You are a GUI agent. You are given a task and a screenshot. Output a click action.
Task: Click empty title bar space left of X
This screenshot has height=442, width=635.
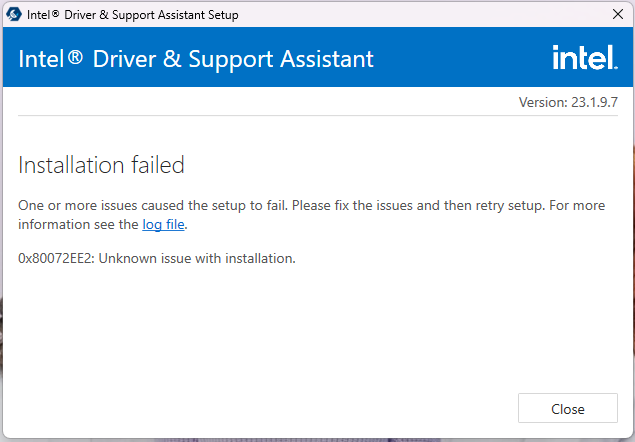point(450,15)
